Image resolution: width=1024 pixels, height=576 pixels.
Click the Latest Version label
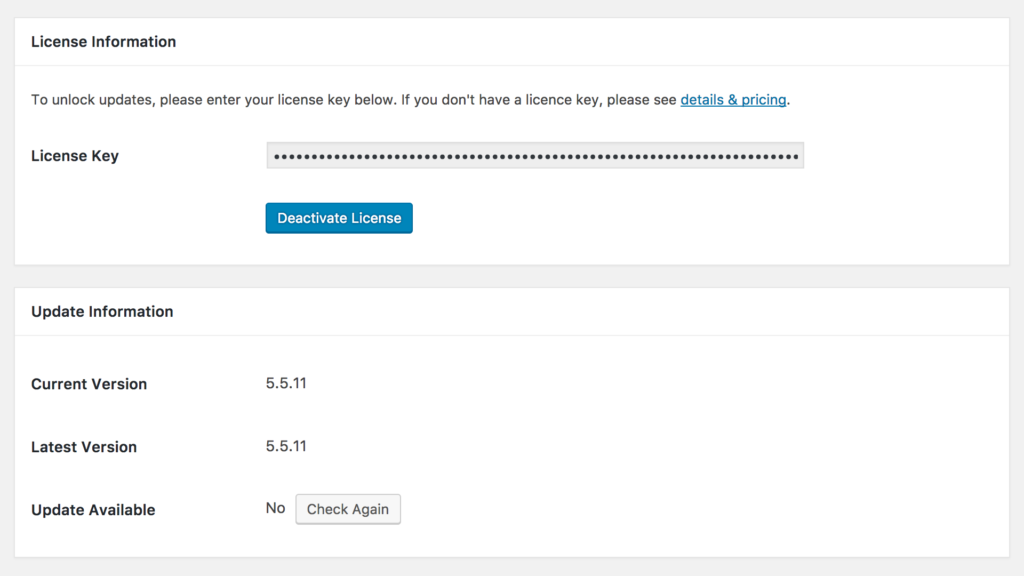click(84, 447)
